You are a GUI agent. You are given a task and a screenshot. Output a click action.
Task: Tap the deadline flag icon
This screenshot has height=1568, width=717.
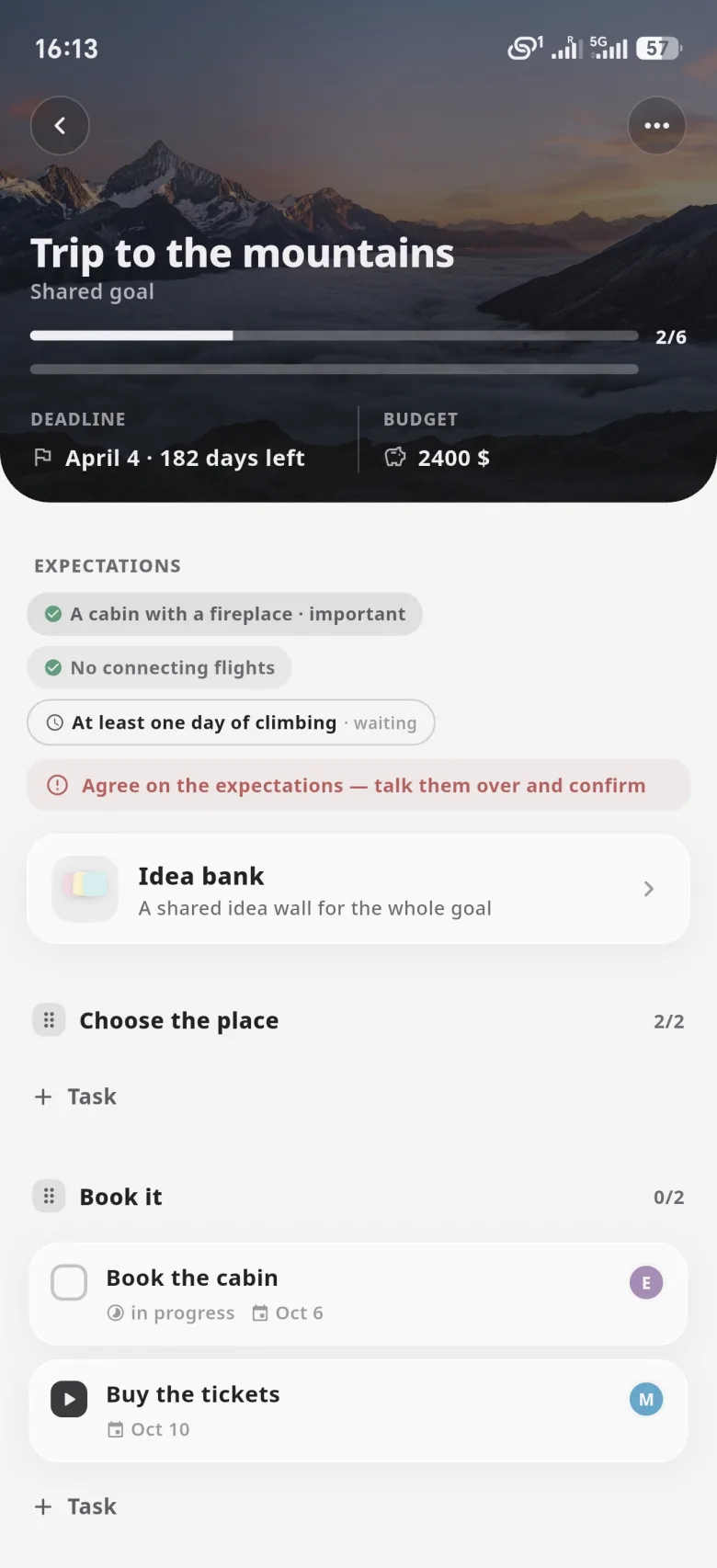point(42,458)
